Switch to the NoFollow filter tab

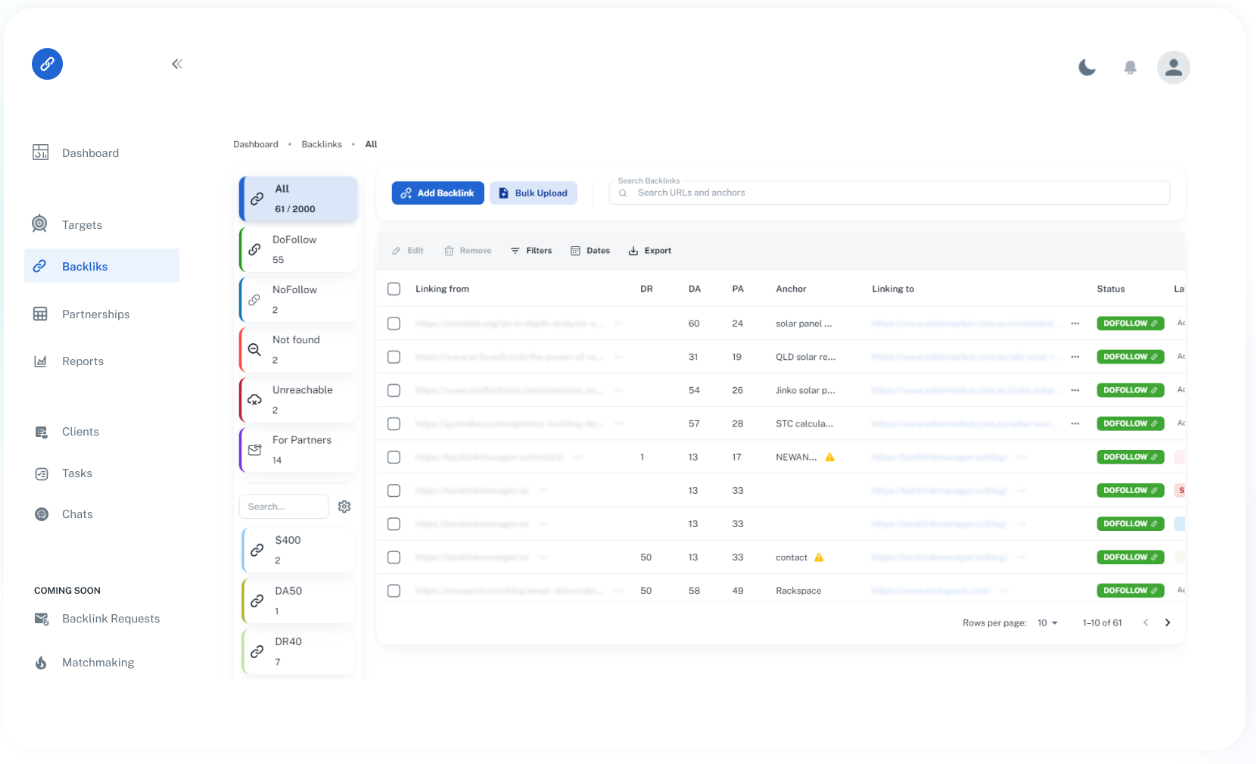(x=297, y=298)
